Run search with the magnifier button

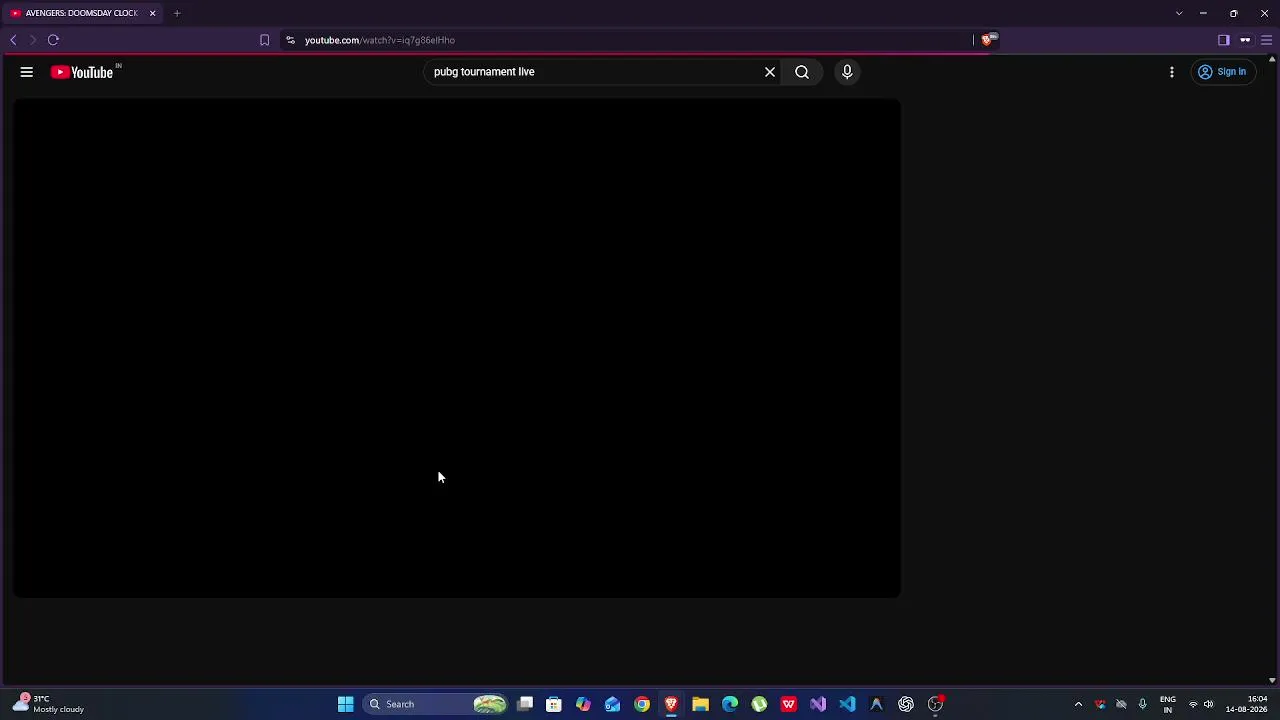coord(802,72)
